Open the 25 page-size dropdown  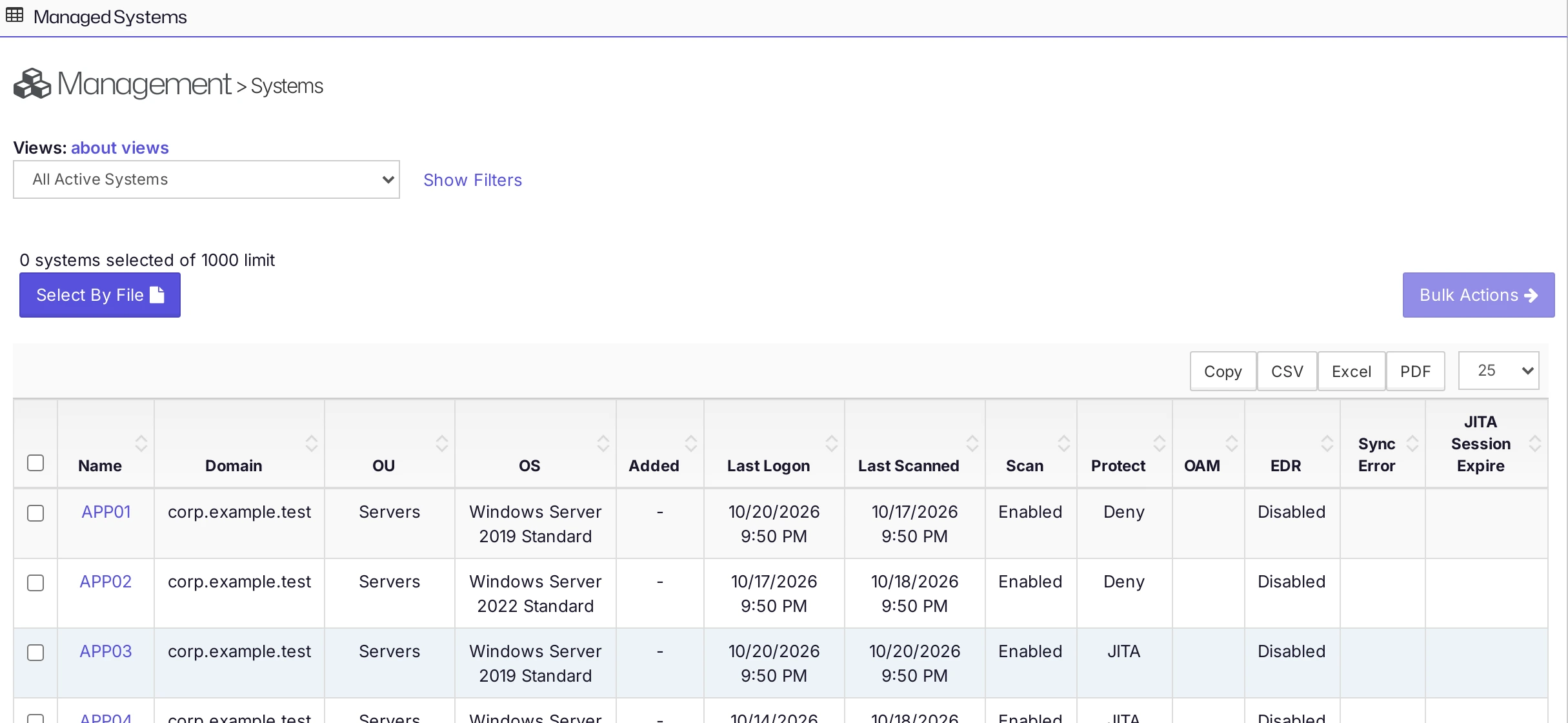1498,371
